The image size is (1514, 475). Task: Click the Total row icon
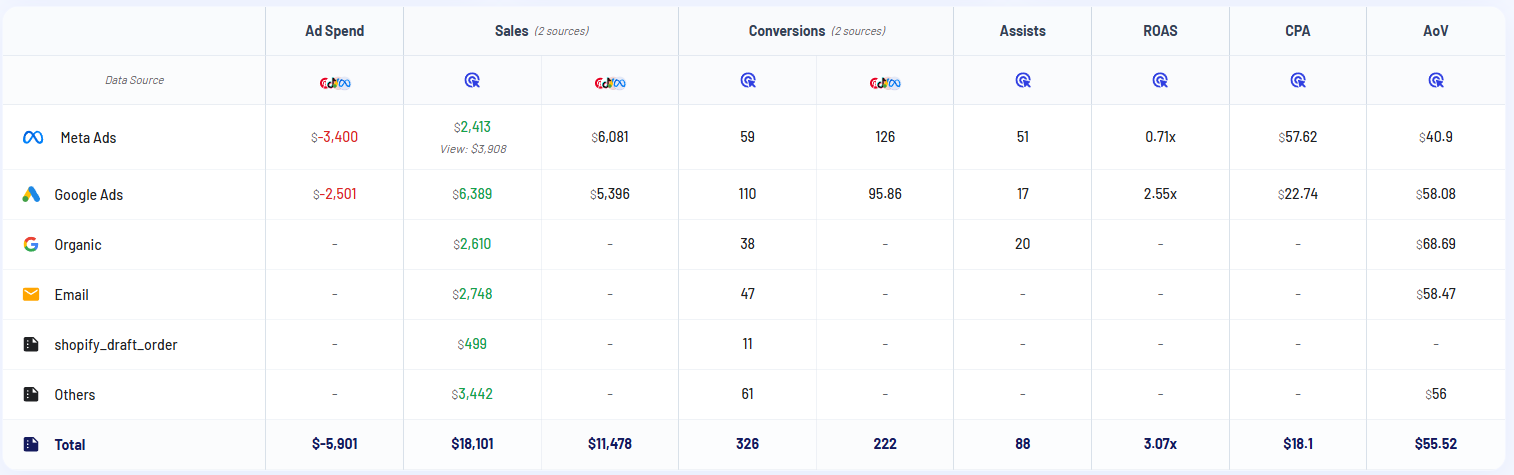(x=31, y=444)
